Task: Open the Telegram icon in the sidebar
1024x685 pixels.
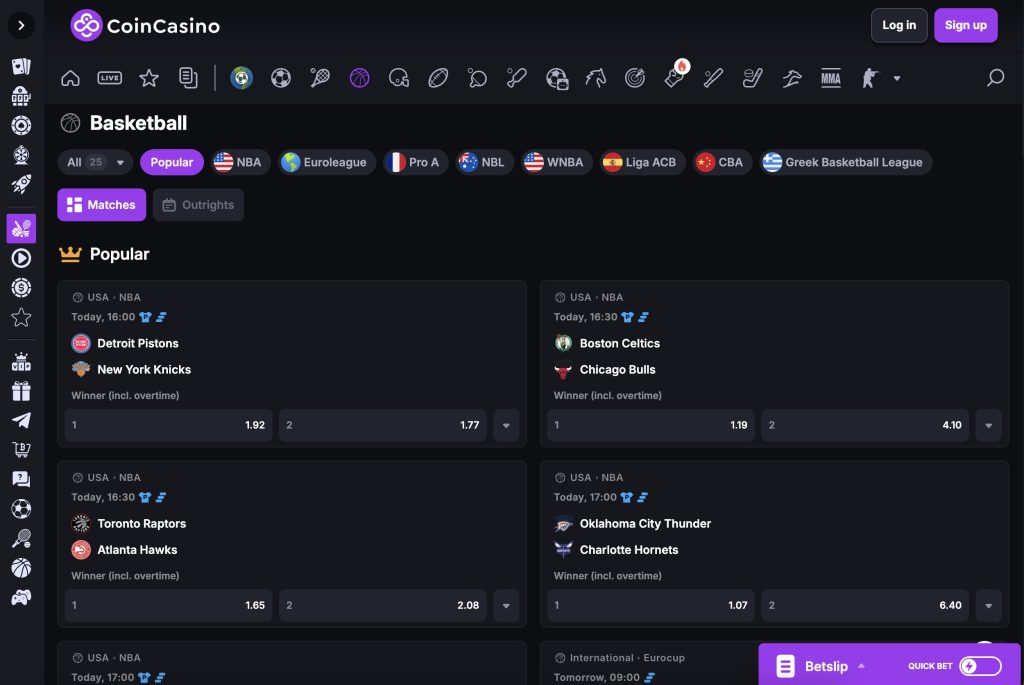Action: click(21, 421)
